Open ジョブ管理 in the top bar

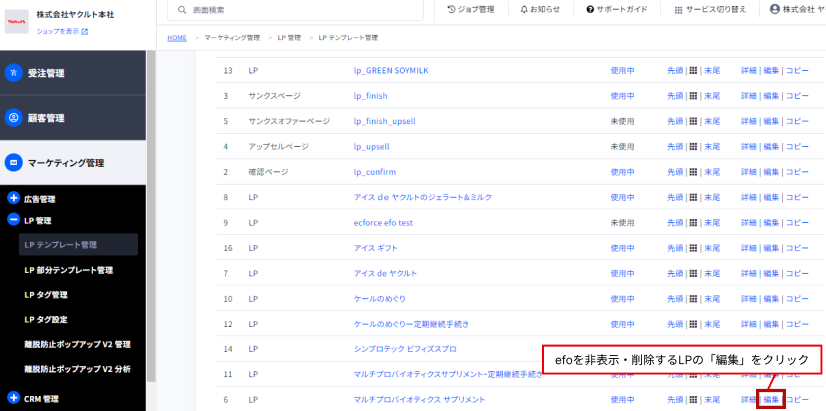[x=471, y=9]
